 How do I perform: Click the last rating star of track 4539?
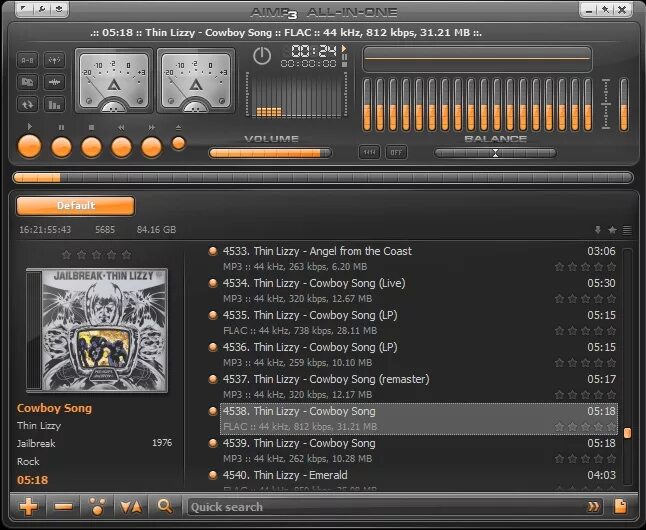[x=612, y=459]
